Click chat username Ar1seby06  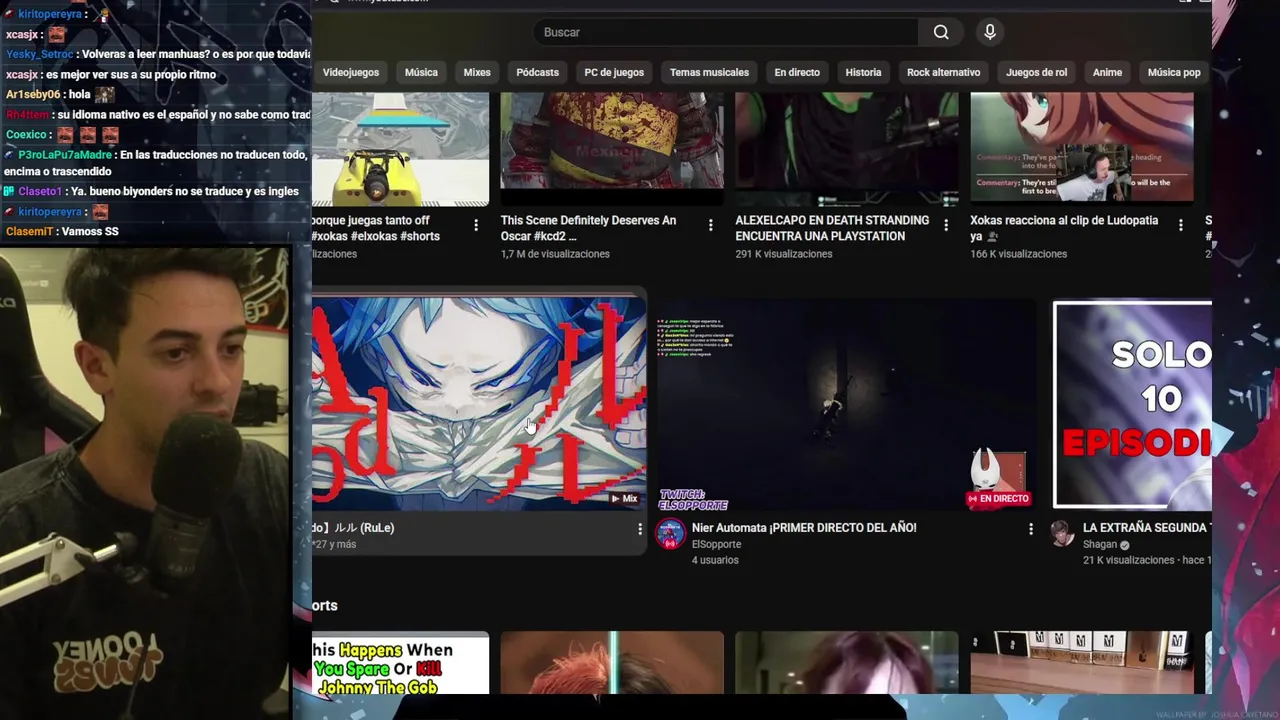[x=33, y=94]
